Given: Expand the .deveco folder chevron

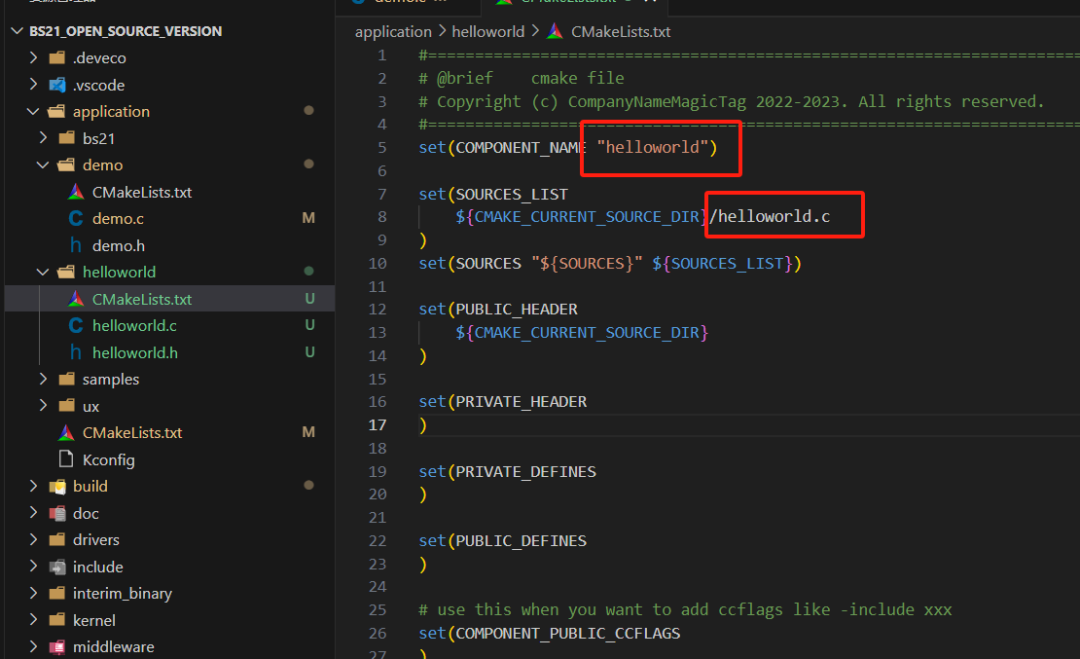Looking at the screenshot, I should pos(33,58).
